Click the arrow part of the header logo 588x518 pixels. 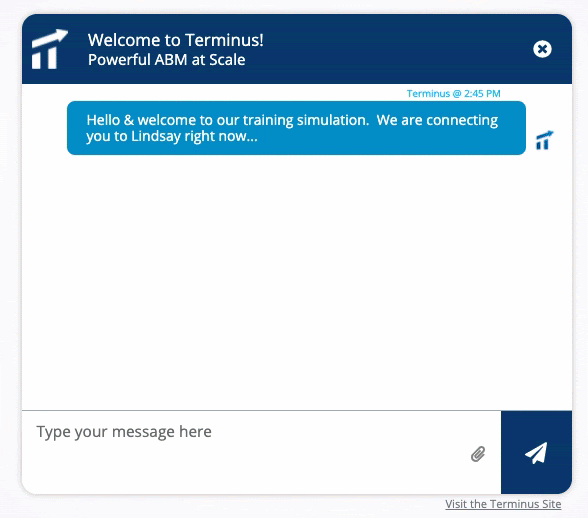(x=50, y=38)
